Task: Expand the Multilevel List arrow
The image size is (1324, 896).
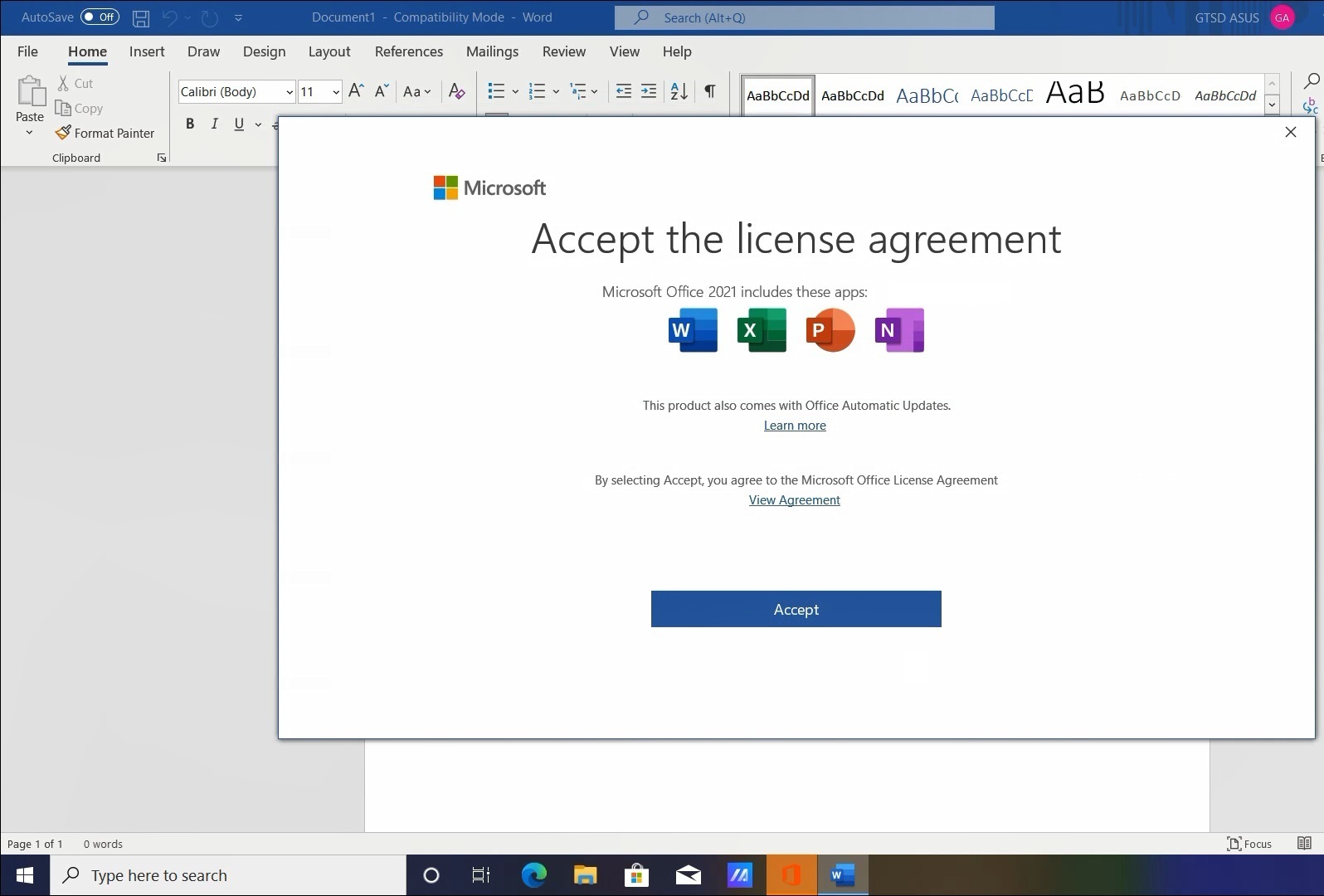Action: tap(594, 91)
